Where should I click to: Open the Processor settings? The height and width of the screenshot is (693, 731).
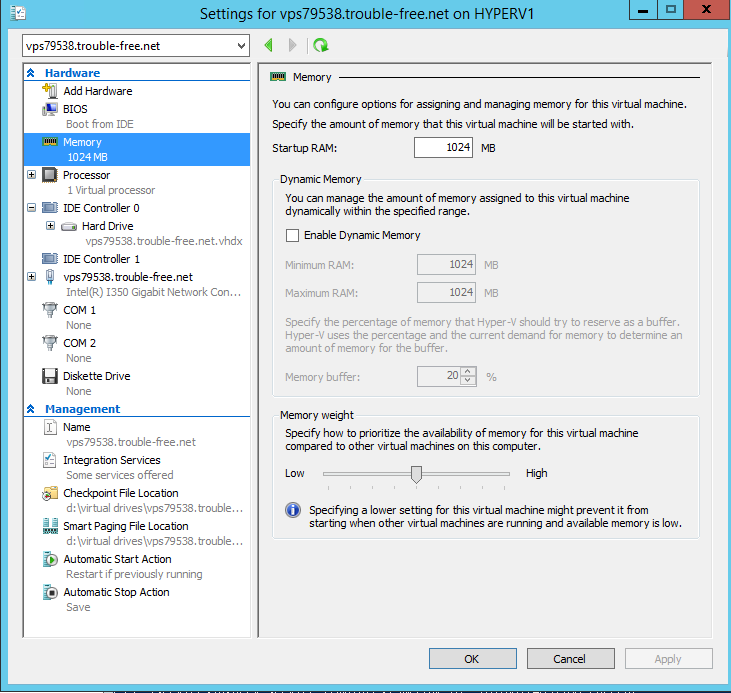[x=86, y=175]
